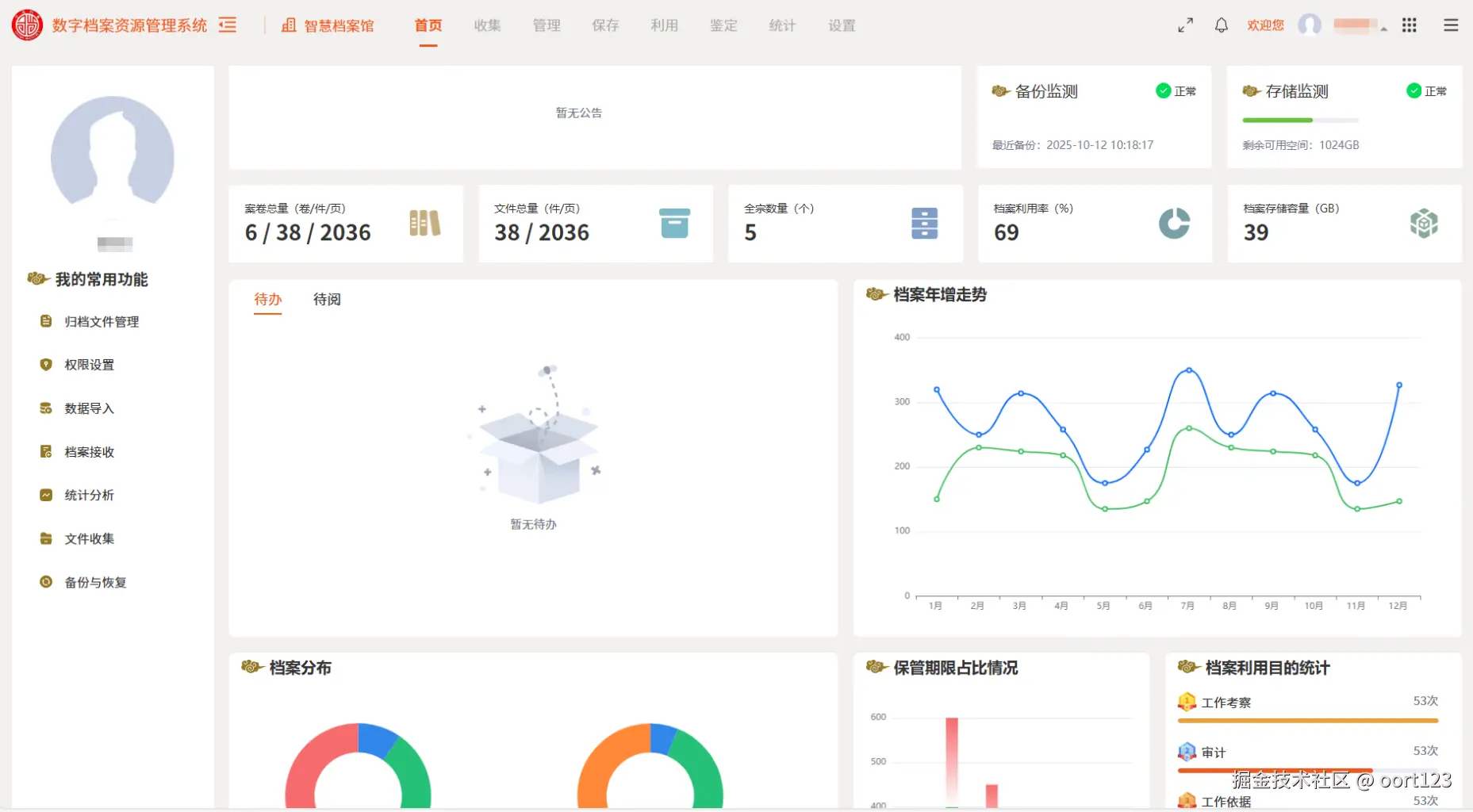
Task: Click the small user avatar in header
Action: pos(1310,25)
